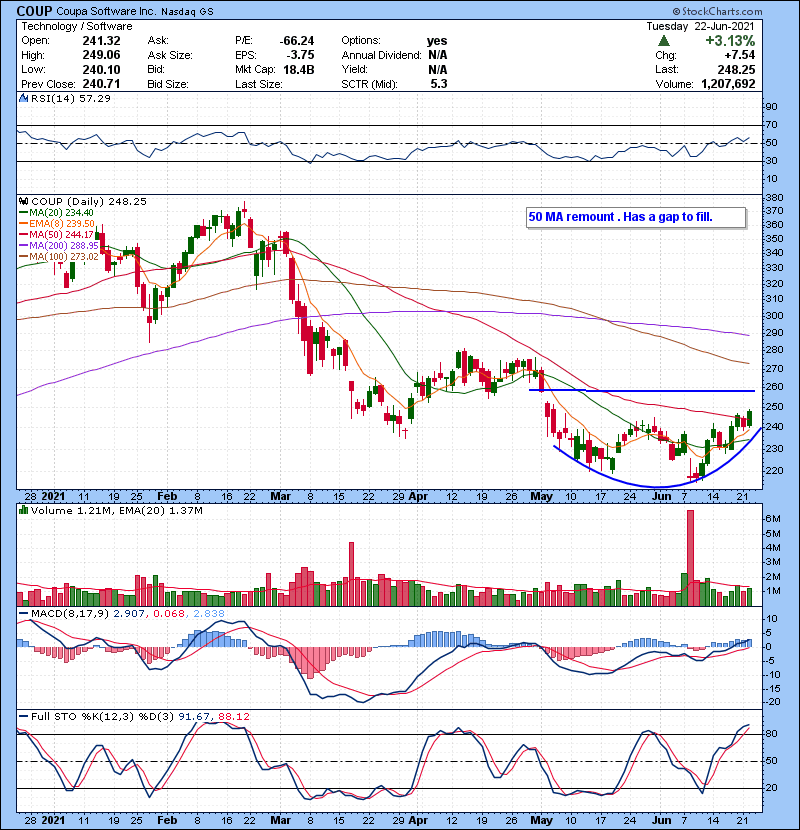Viewport: 800px width, 830px height.
Task: Click the P/E value -66.24
Action: pyautogui.click(x=296, y=41)
